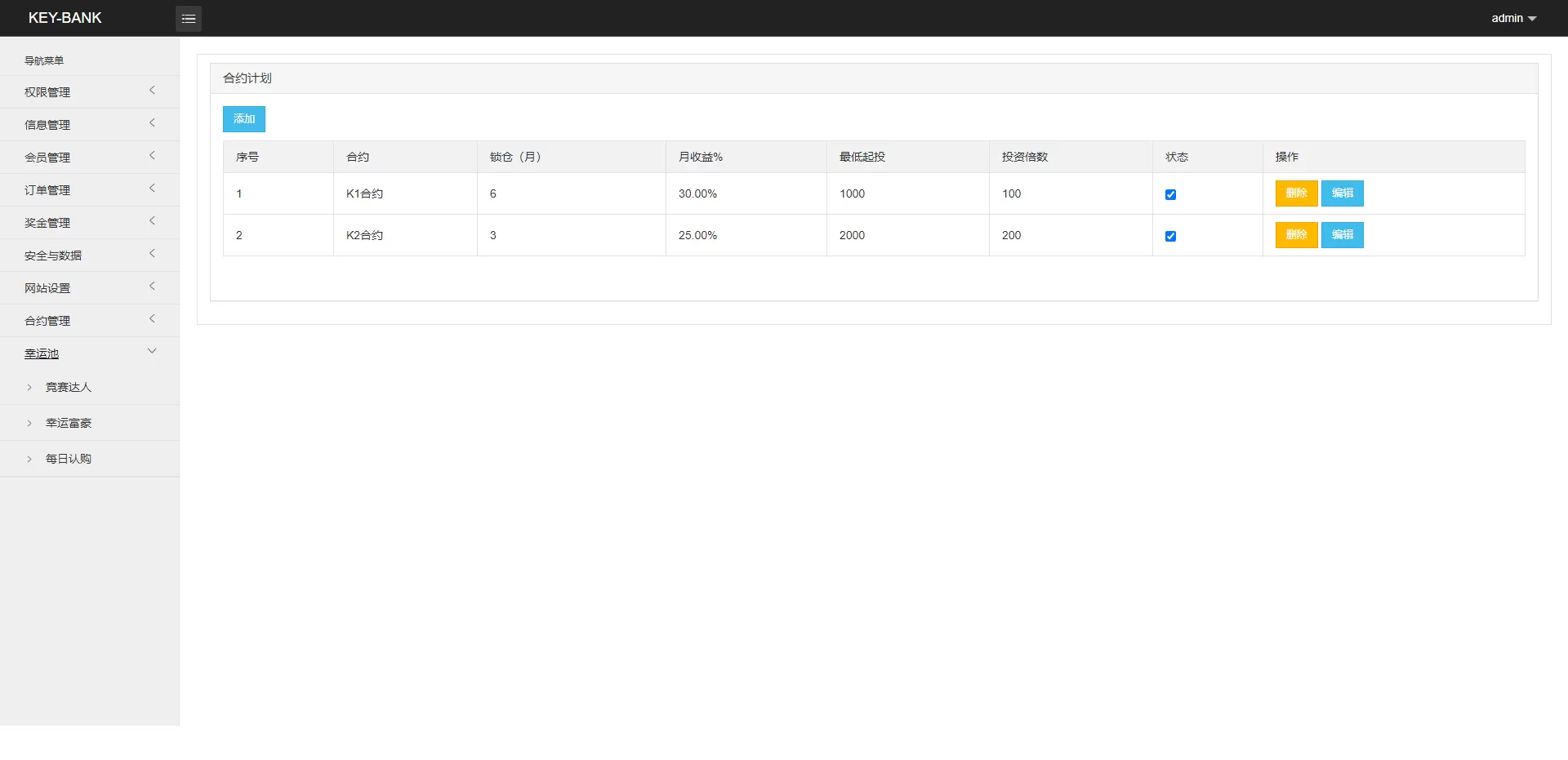Toggle the hamburger sidebar menu icon
Screen dimensions: 1568x760
189,19
